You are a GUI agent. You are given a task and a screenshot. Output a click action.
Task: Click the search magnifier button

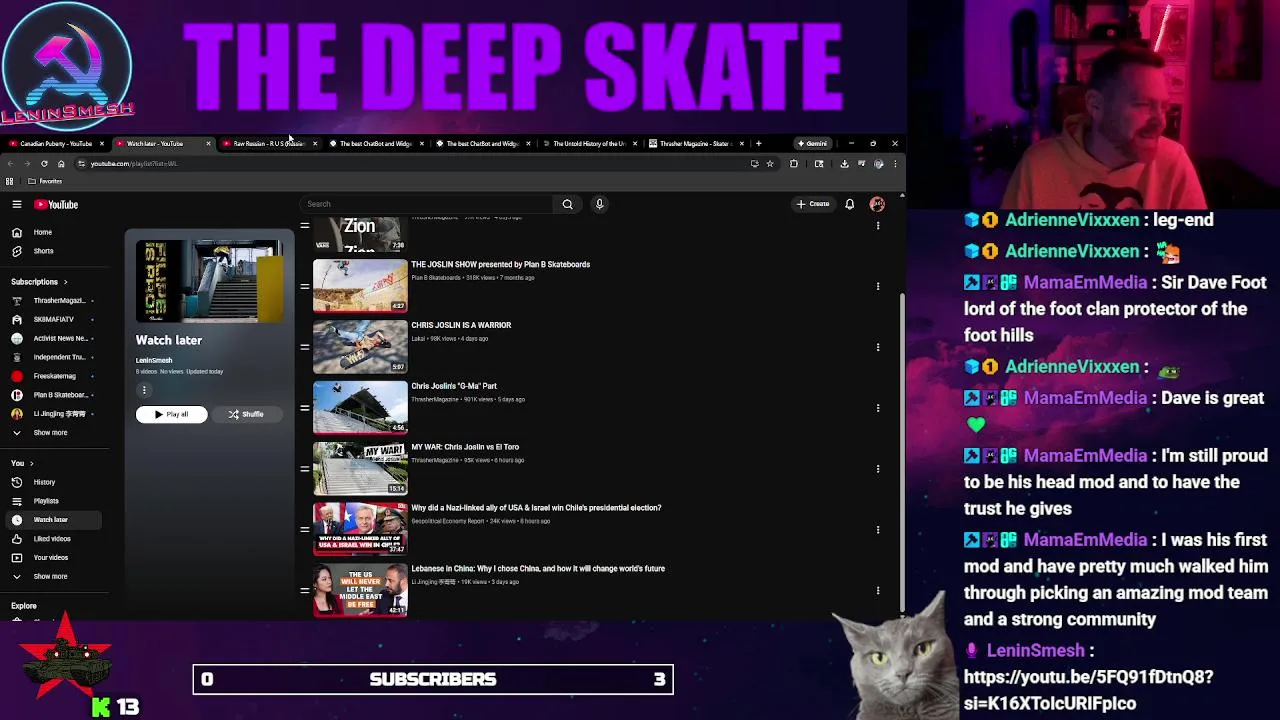567,204
